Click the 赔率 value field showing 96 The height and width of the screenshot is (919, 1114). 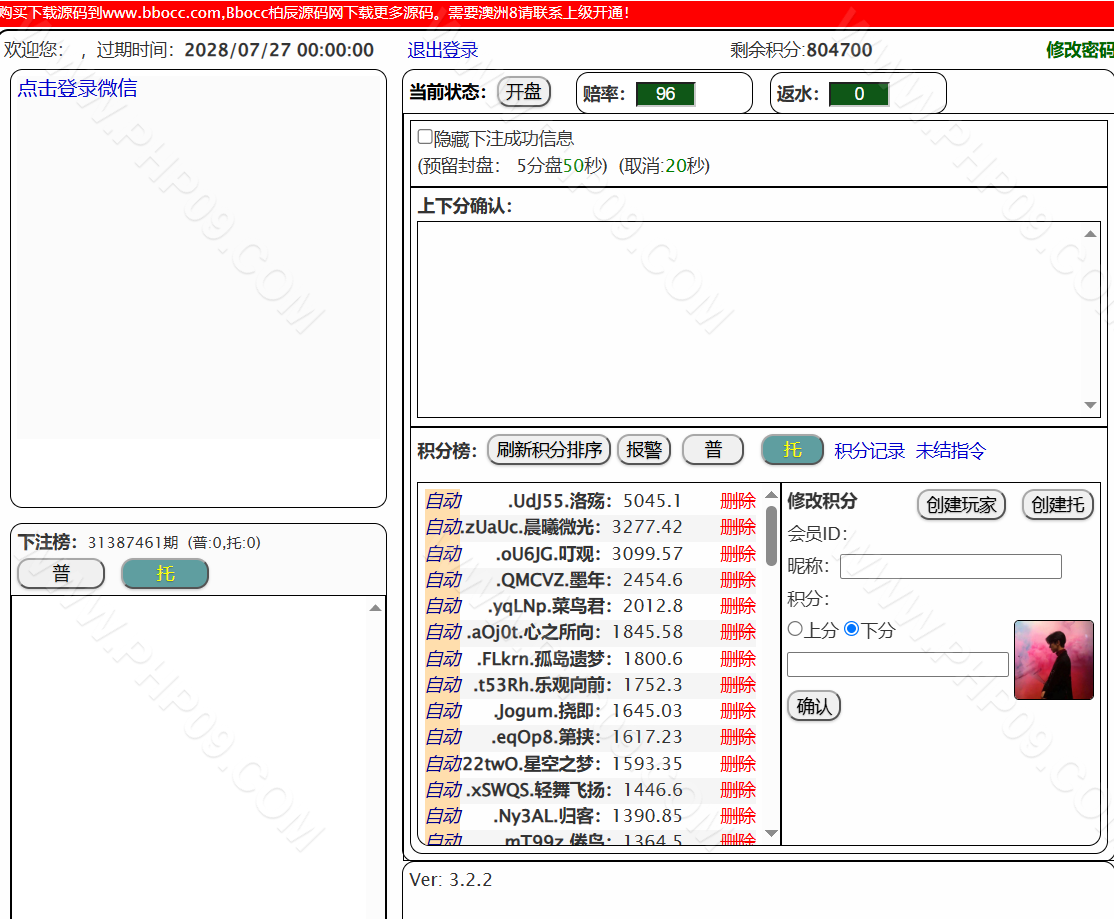point(665,94)
